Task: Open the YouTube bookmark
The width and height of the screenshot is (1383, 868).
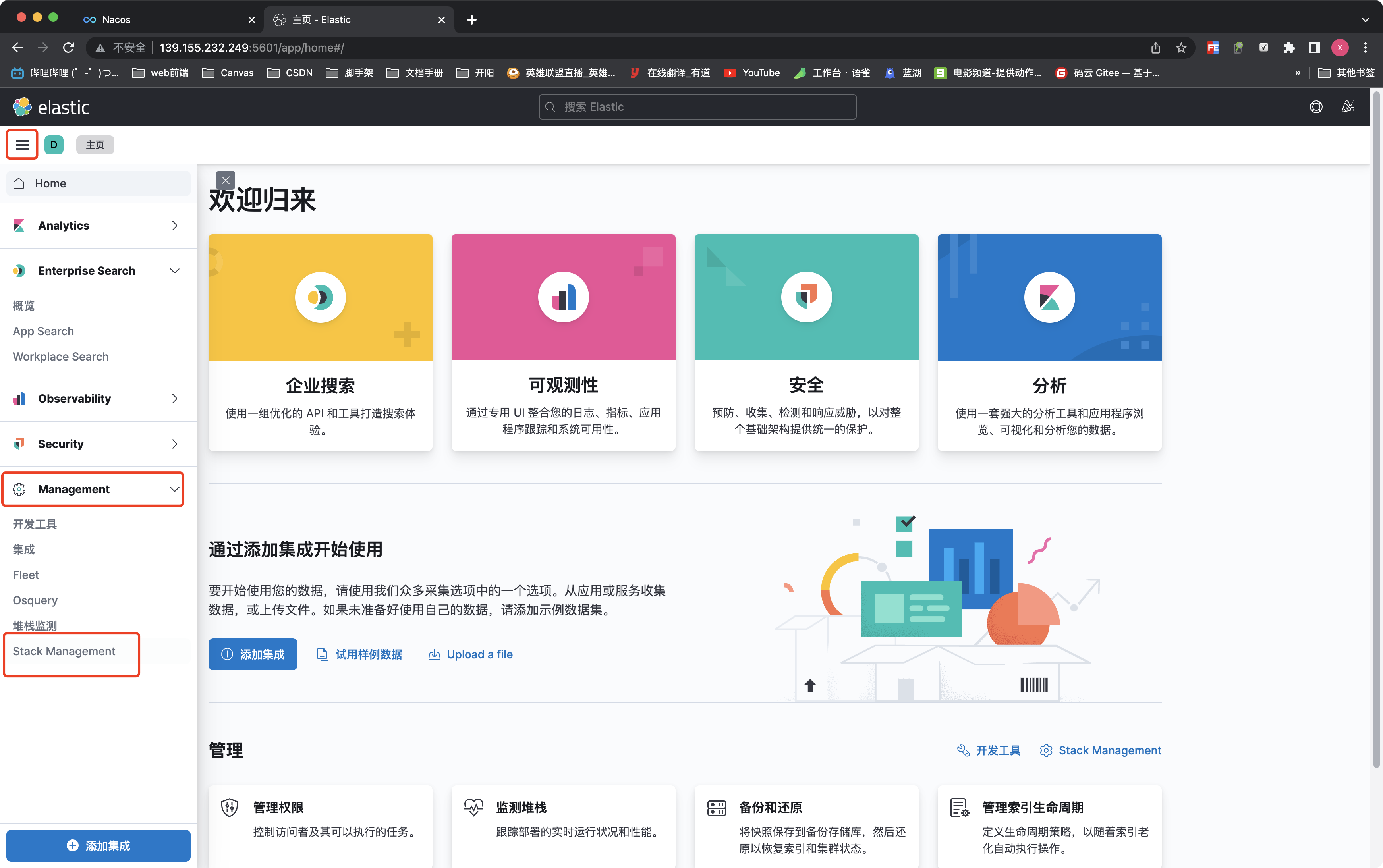Action: pos(751,73)
